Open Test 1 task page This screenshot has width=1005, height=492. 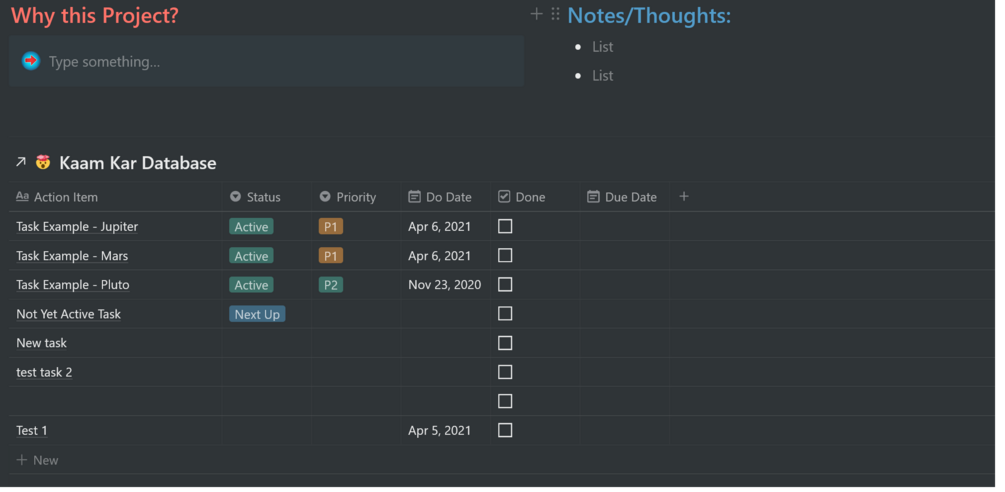click(31, 430)
